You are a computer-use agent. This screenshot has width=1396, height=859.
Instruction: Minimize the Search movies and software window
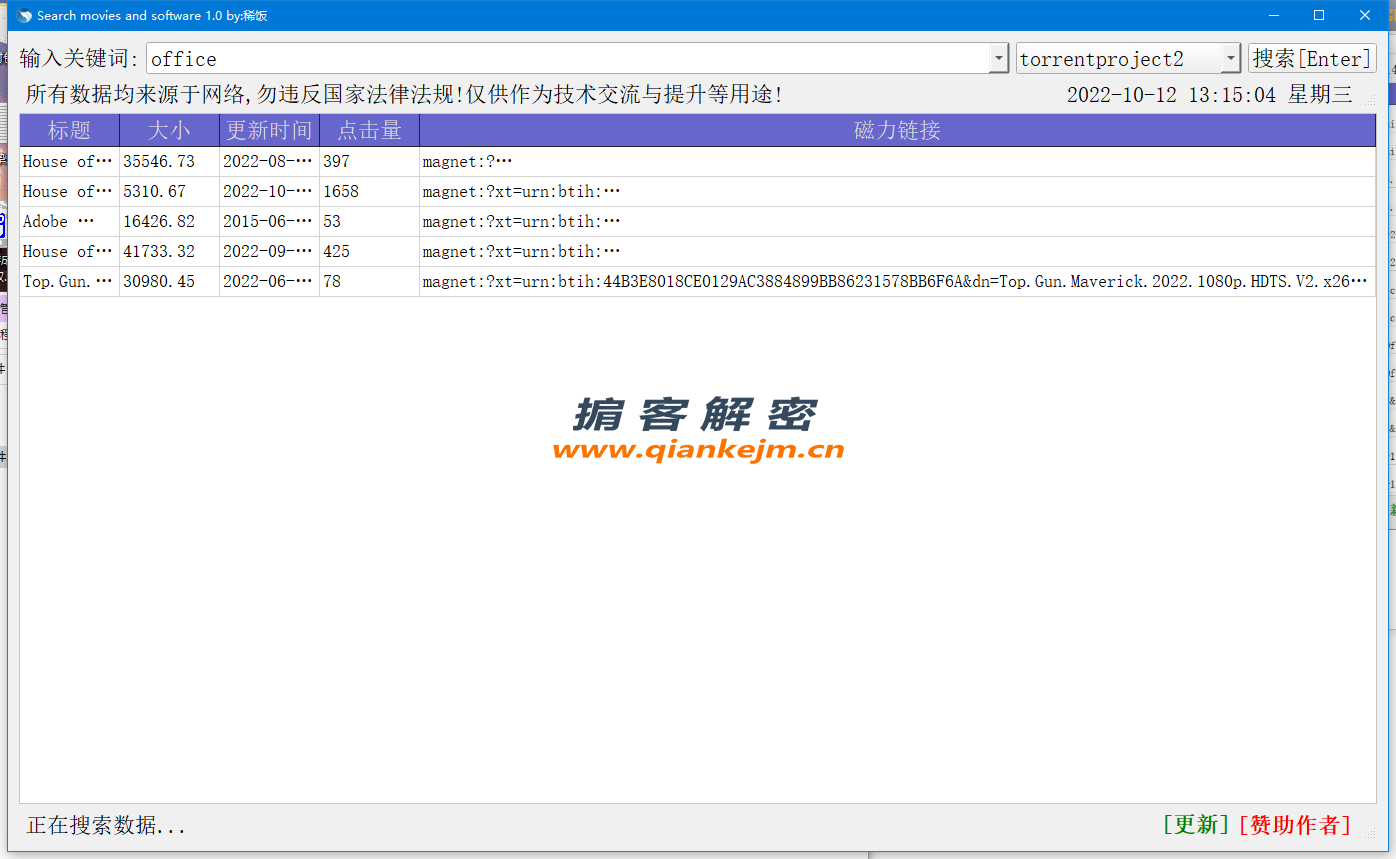[x=1274, y=15]
